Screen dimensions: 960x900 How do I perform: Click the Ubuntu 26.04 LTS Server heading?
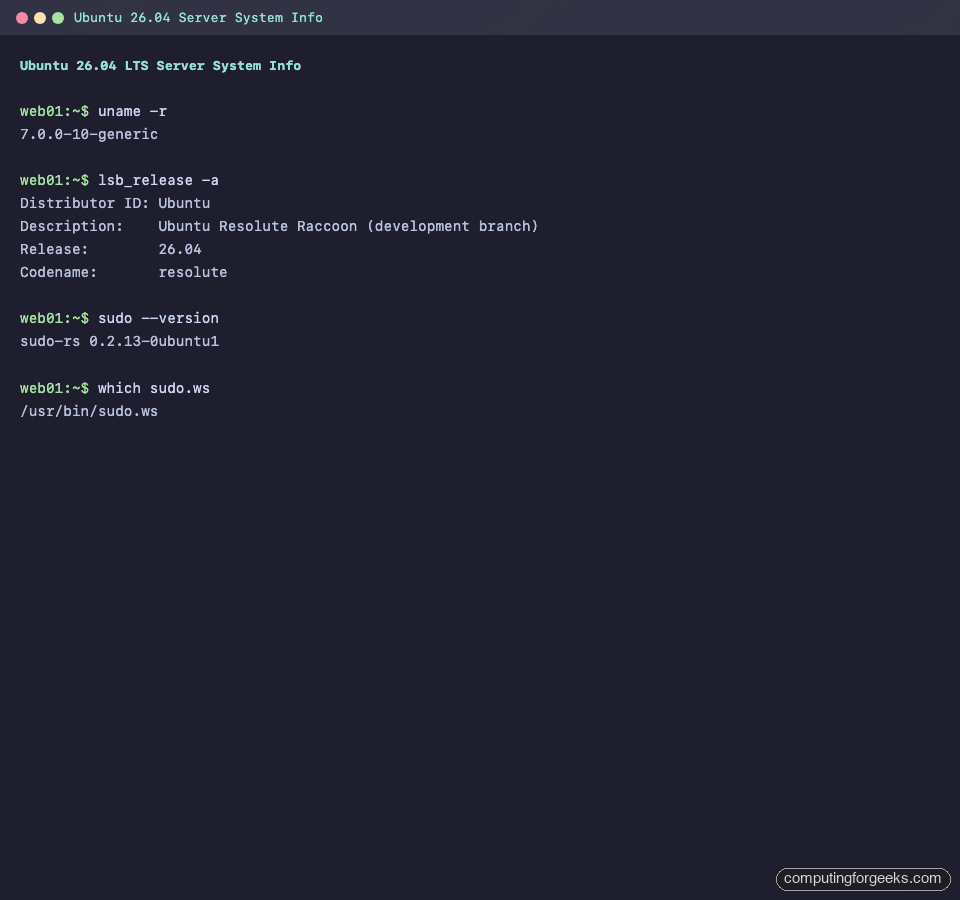pyautogui.click(x=160, y=65)
